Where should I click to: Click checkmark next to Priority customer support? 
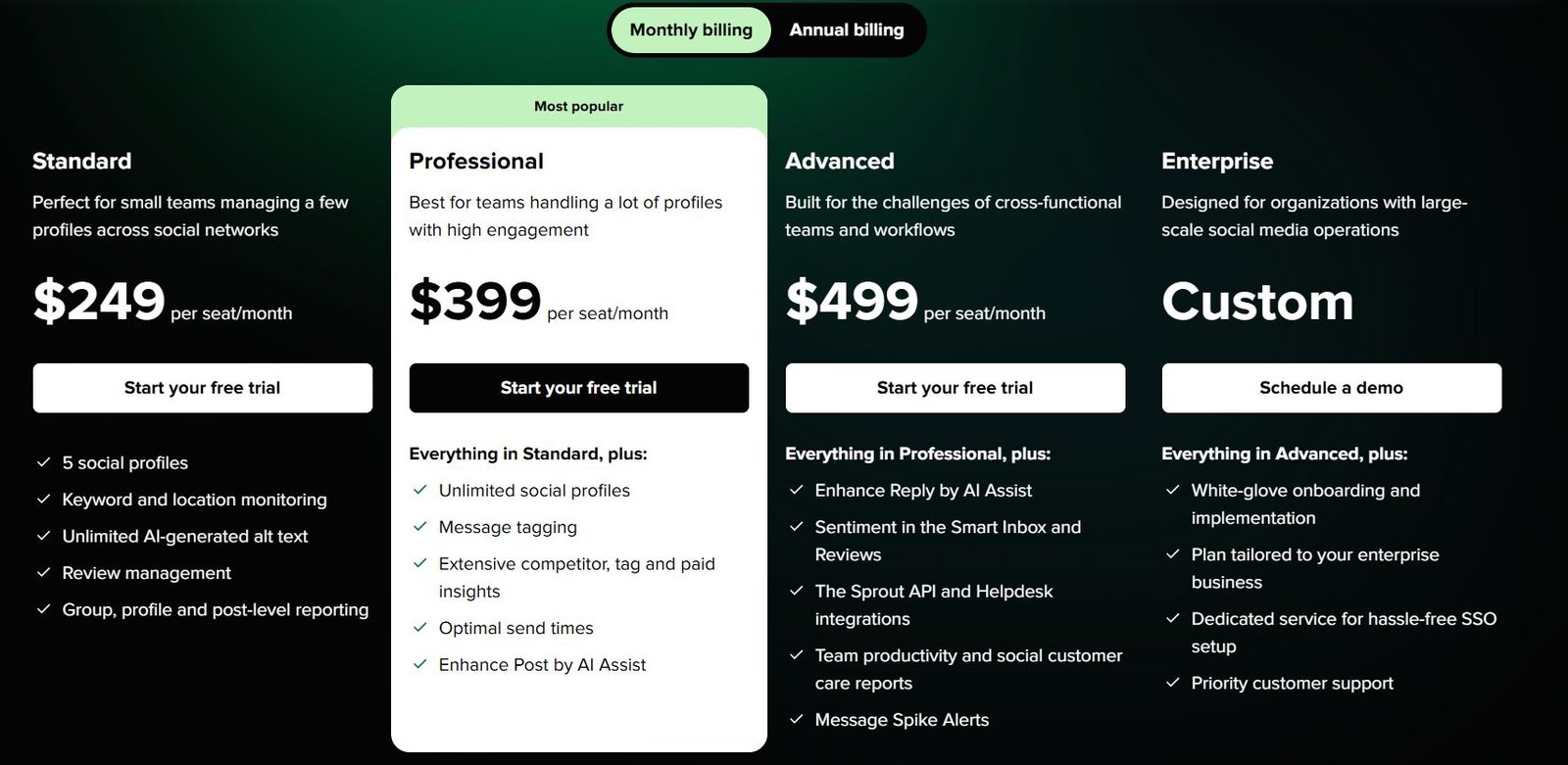pyautogui.click(x=1172, y=683)
